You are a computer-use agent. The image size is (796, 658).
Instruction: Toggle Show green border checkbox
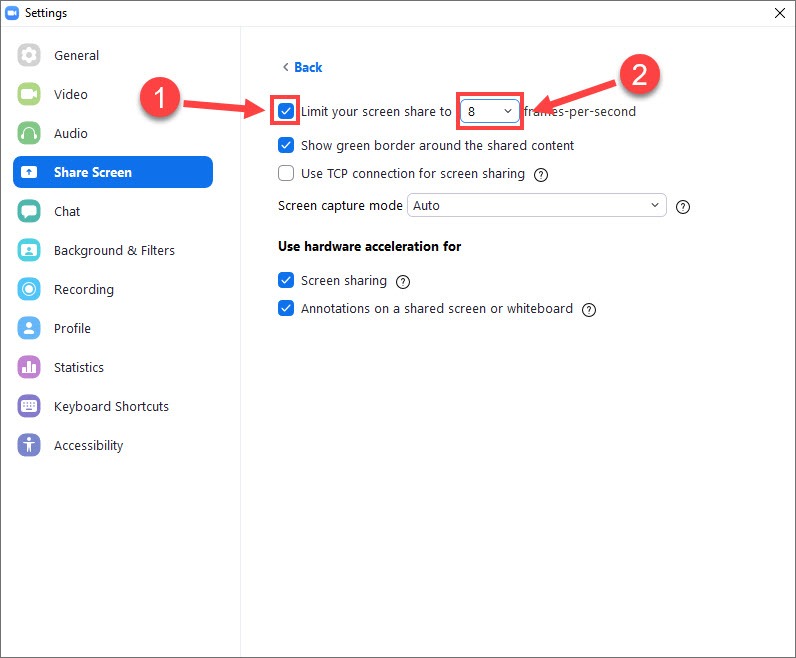coord(286,146)
